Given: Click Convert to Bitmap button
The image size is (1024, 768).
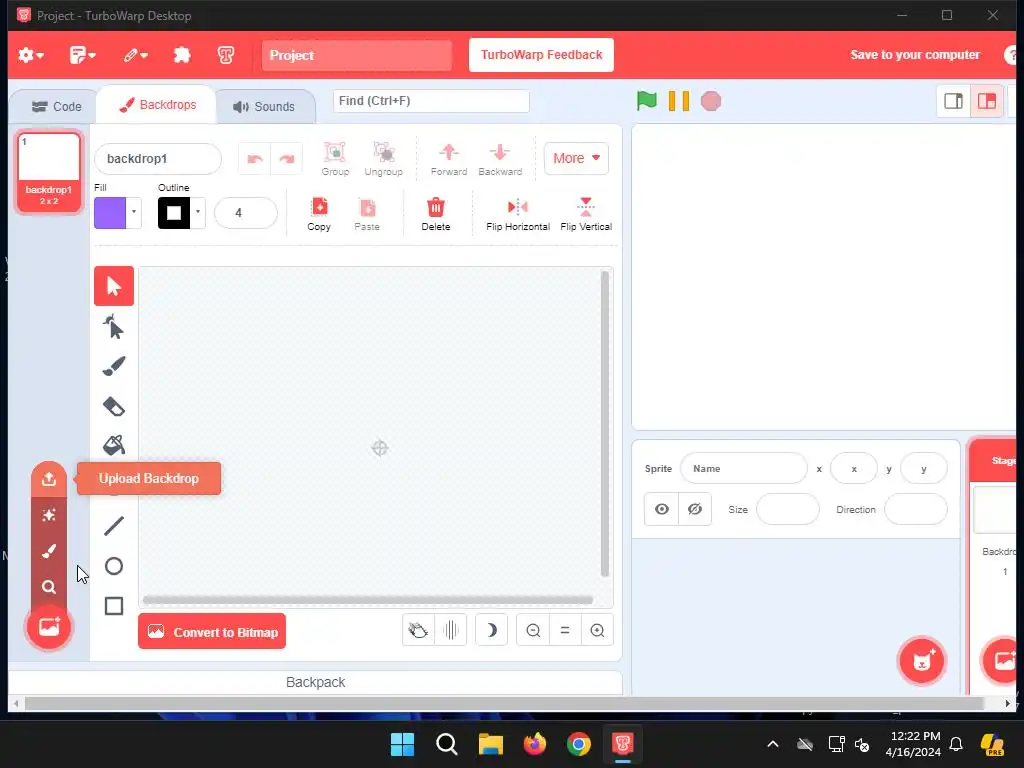Looking at the screenshot, I should (x=212, y=632).
